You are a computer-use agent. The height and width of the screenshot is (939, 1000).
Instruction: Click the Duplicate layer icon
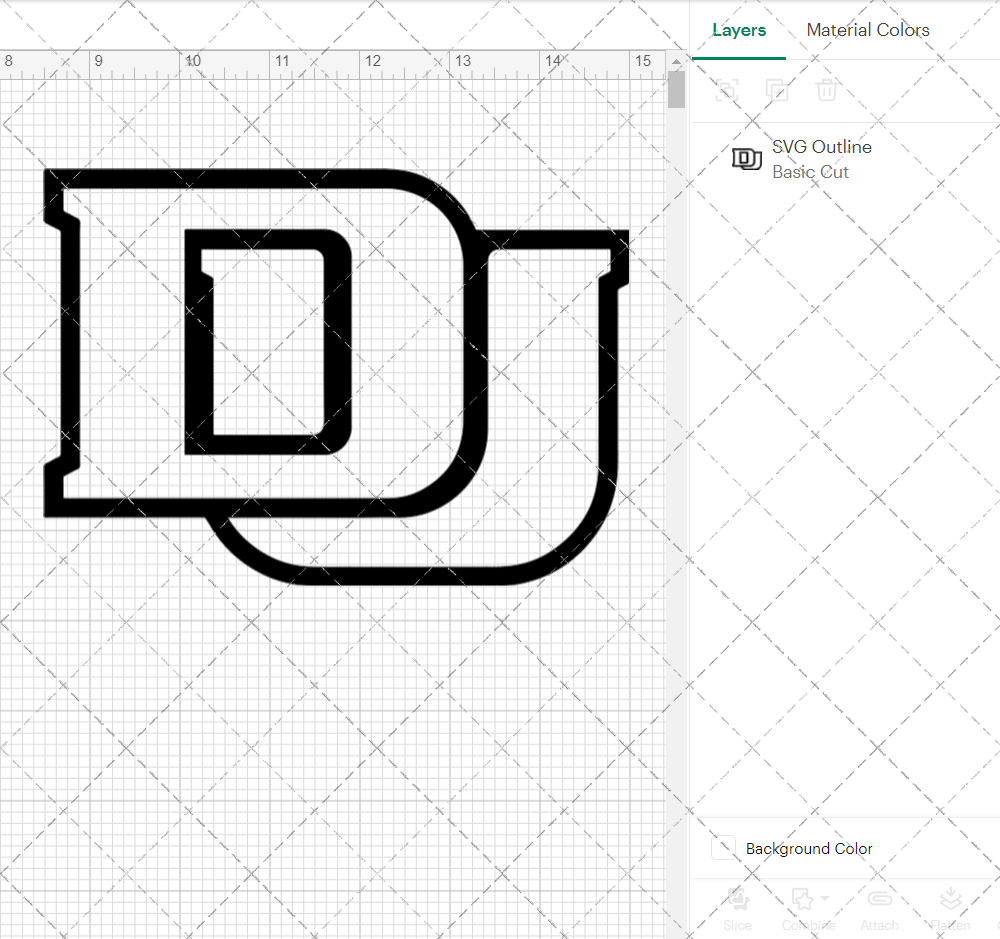point(776,90)
